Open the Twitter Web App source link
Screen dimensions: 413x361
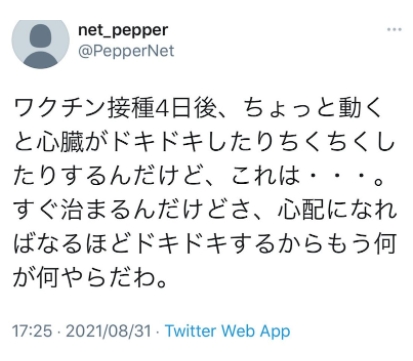click(x=228, y=331)
